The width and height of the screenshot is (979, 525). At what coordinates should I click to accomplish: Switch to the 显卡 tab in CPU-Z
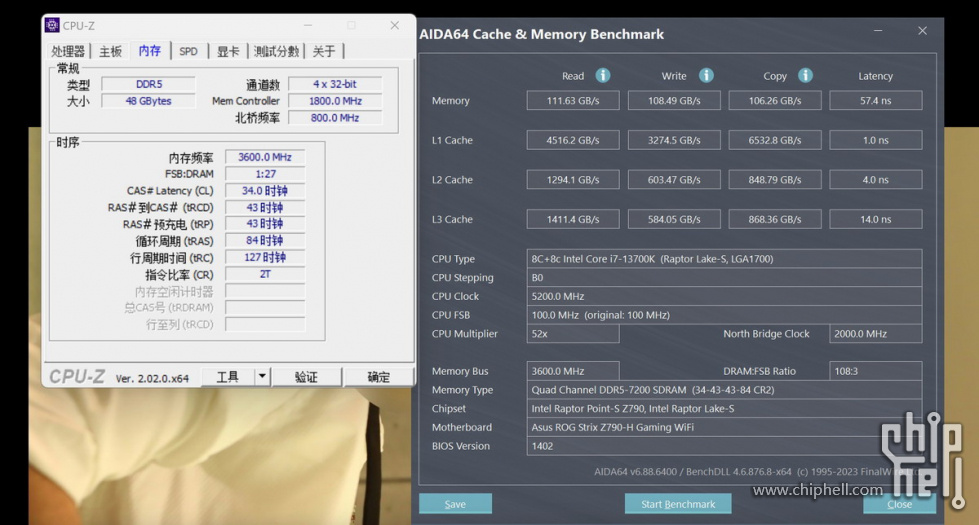click(228, 51)
